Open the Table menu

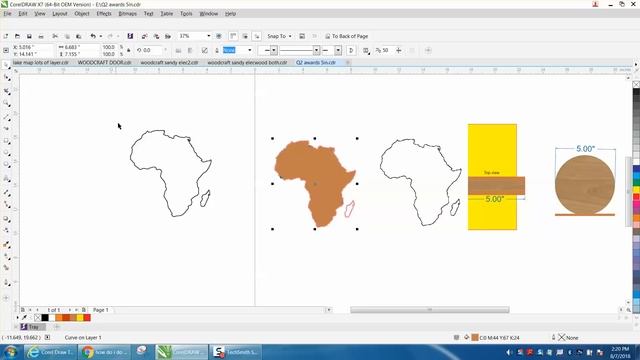pos(167,13)
